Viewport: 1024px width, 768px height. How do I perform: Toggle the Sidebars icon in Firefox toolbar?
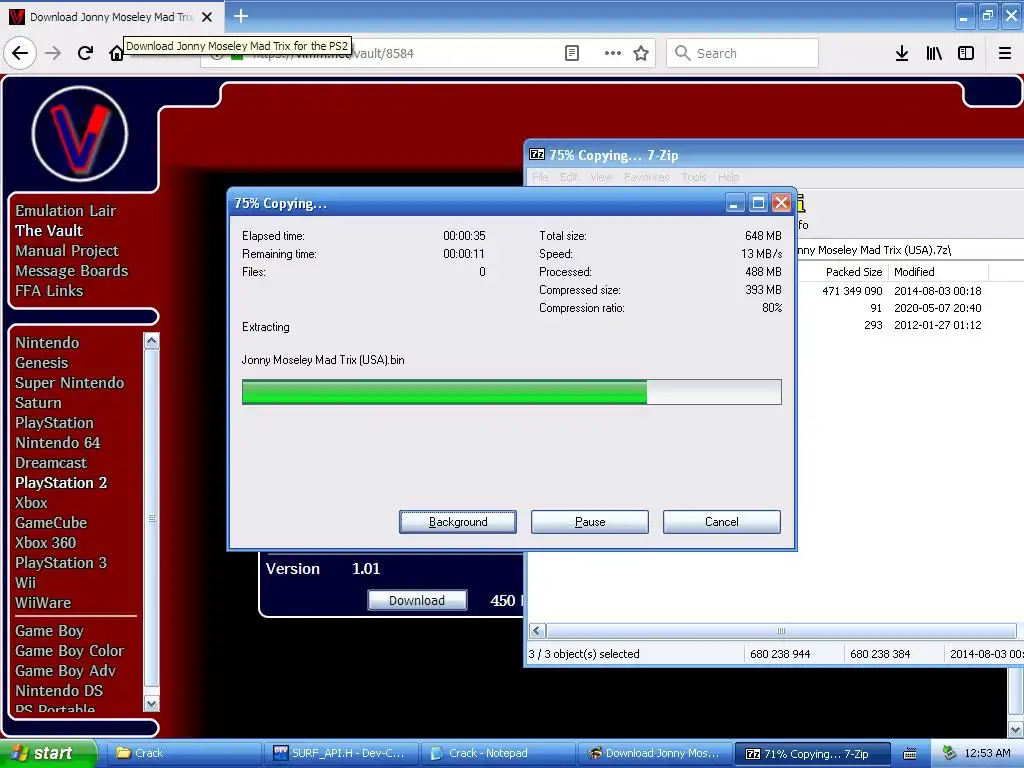pyautogui.click(x=966, y=53)
